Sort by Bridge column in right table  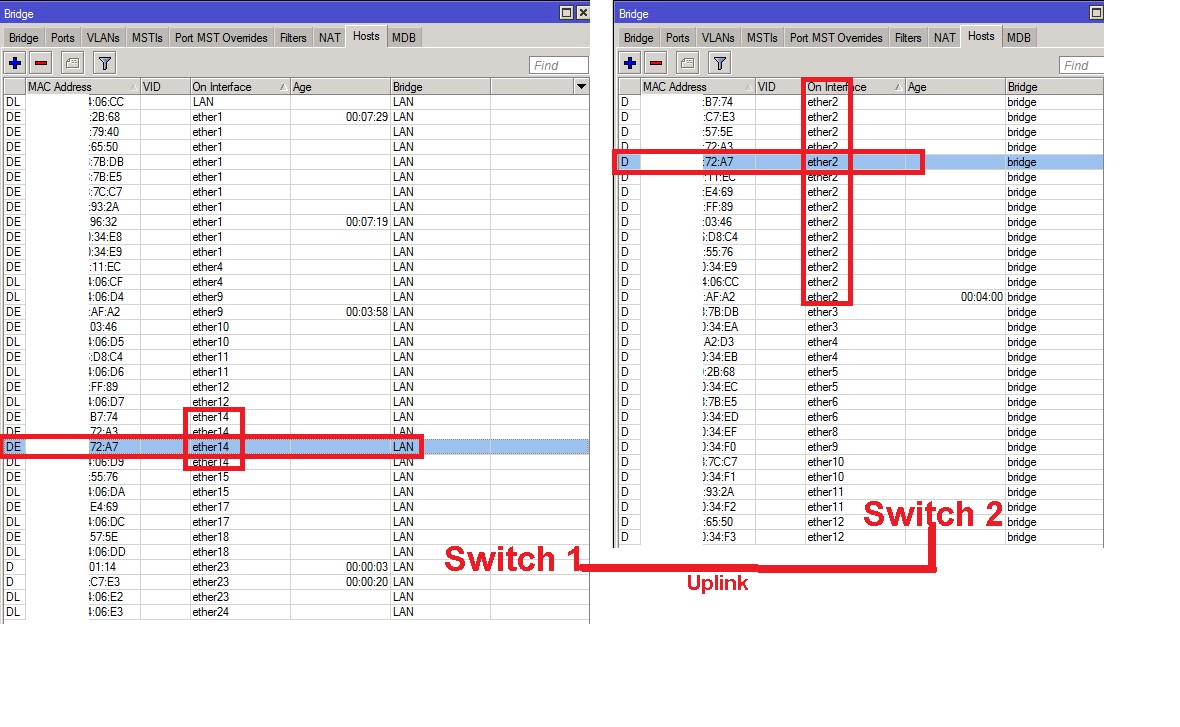click(x=1054, y=87)
